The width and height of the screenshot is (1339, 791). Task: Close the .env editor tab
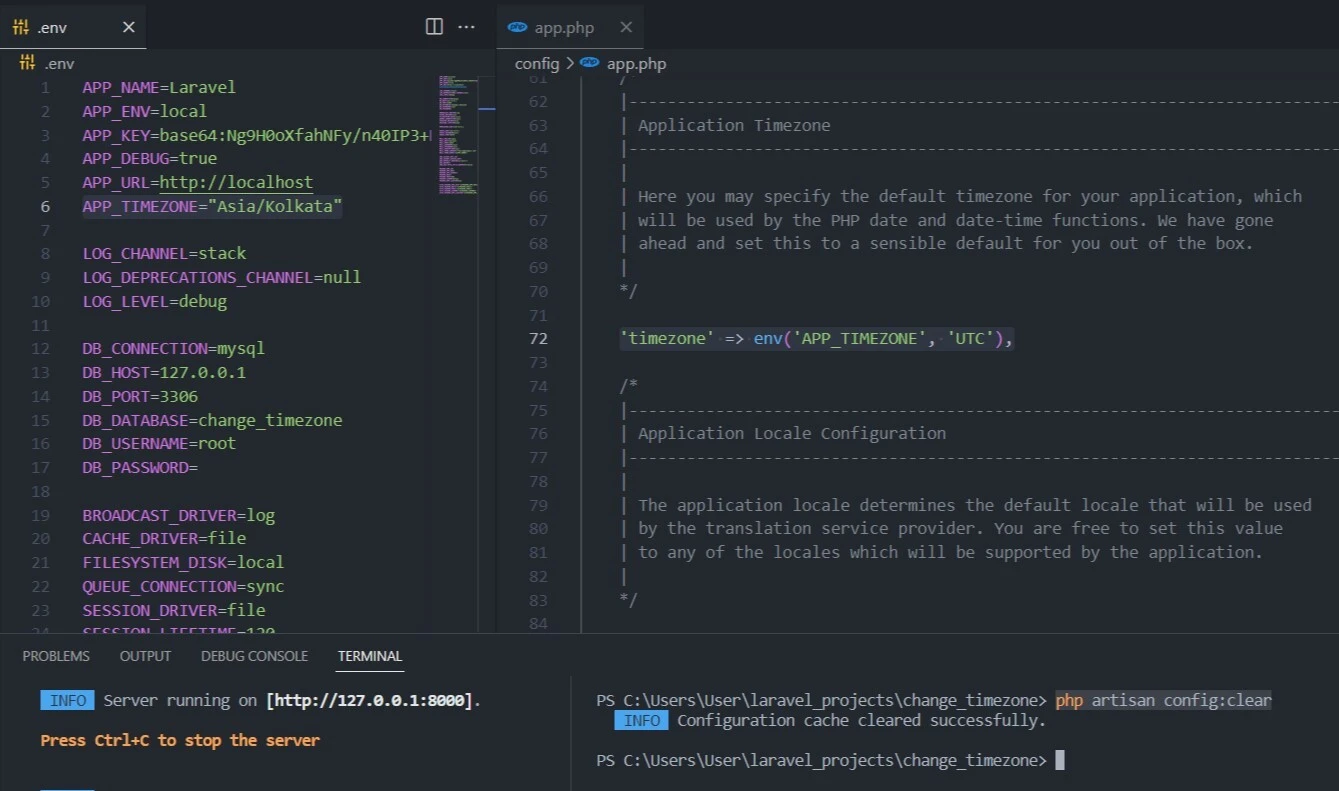click(x=128, y=27)
